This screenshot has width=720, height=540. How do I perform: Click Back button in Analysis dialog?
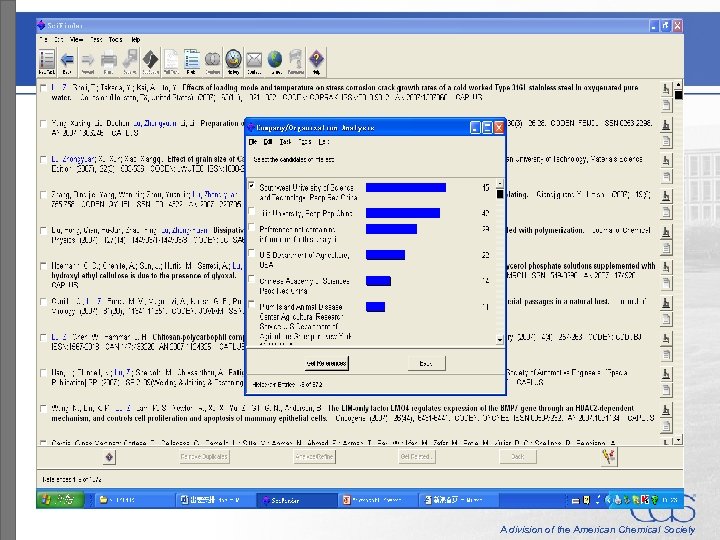click(x=426, y=363)
